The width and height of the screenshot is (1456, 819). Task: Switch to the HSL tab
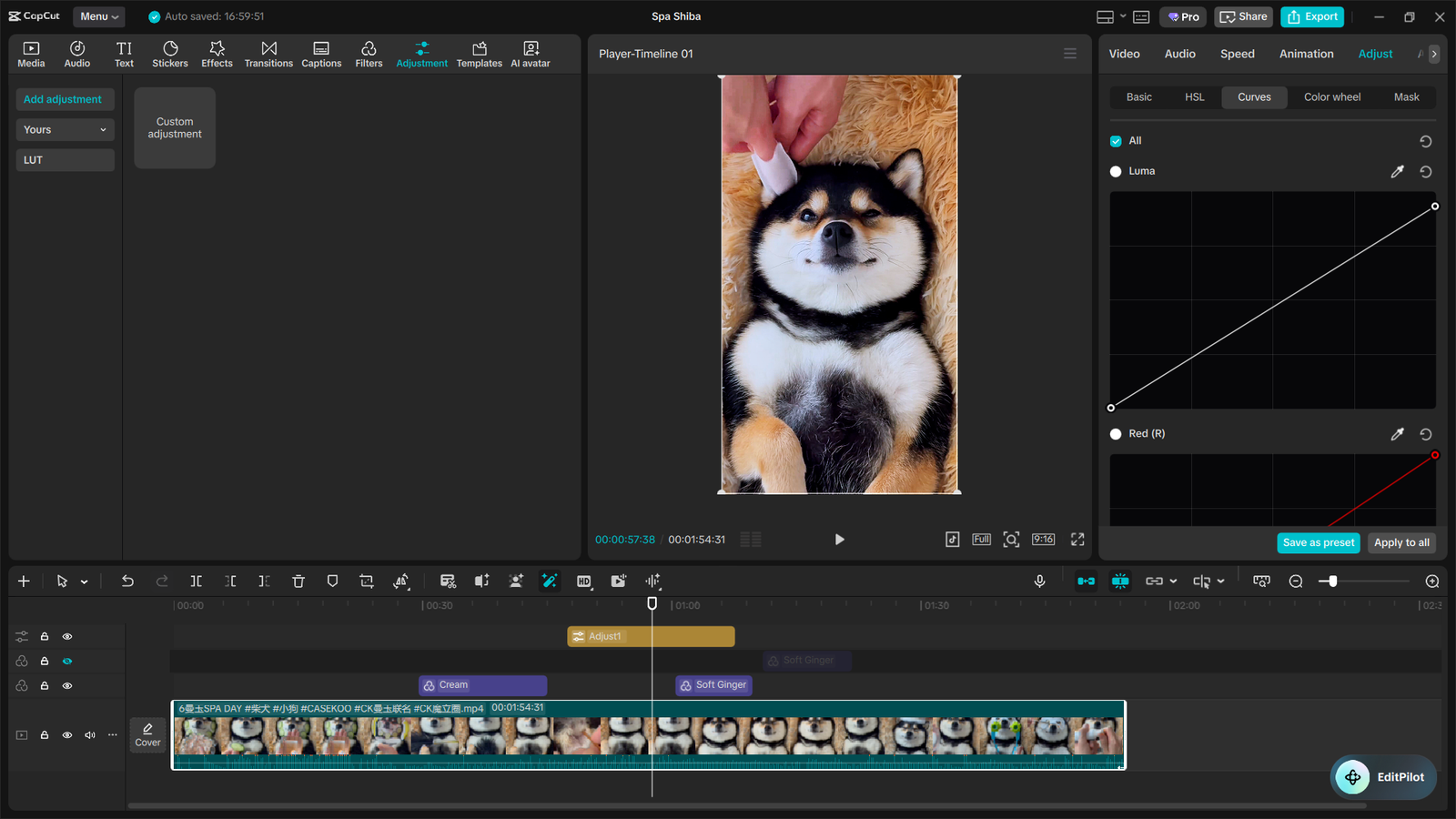(x=1194, y=96)
